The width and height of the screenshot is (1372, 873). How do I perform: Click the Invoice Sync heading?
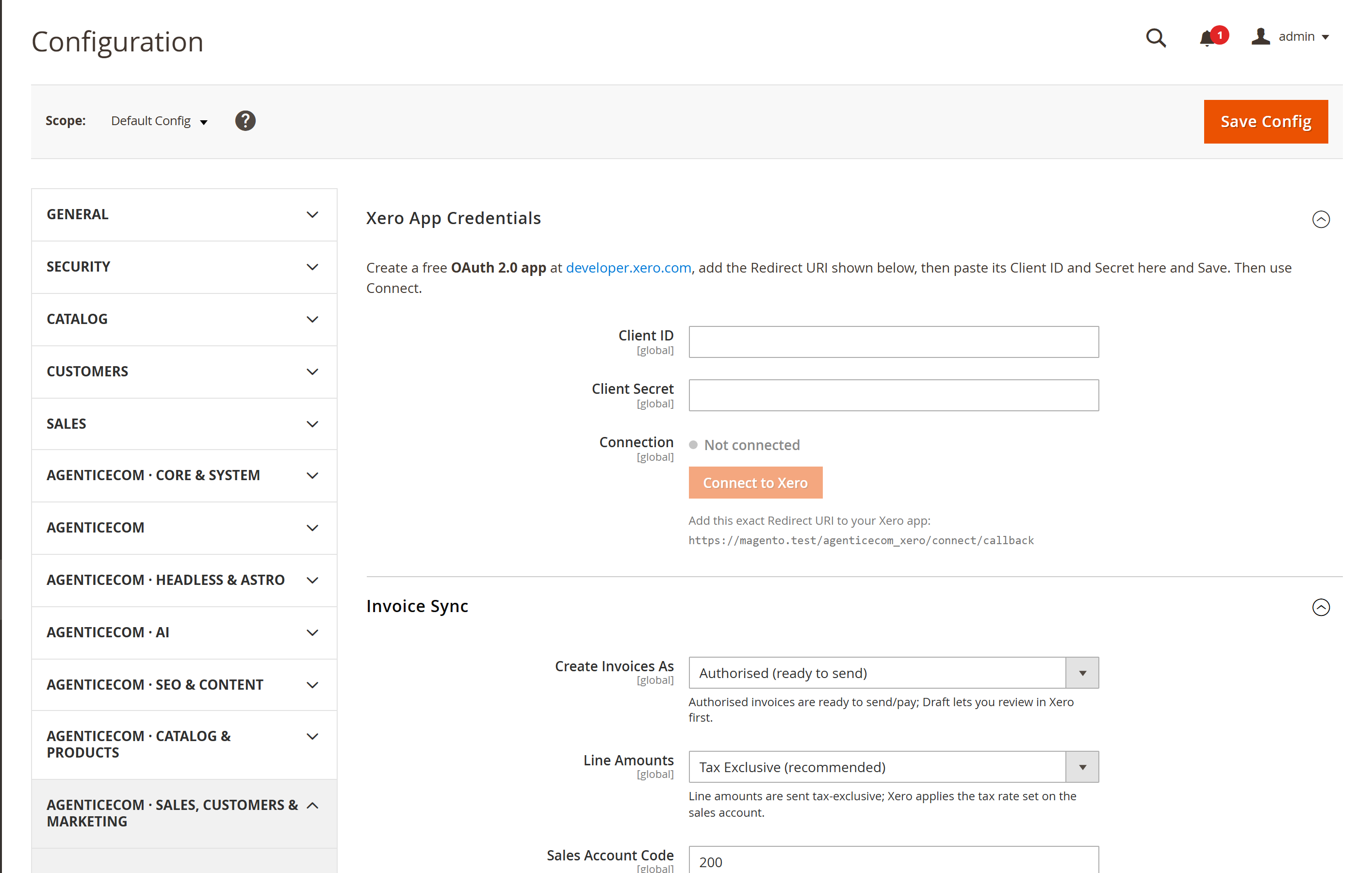[417, 606]
